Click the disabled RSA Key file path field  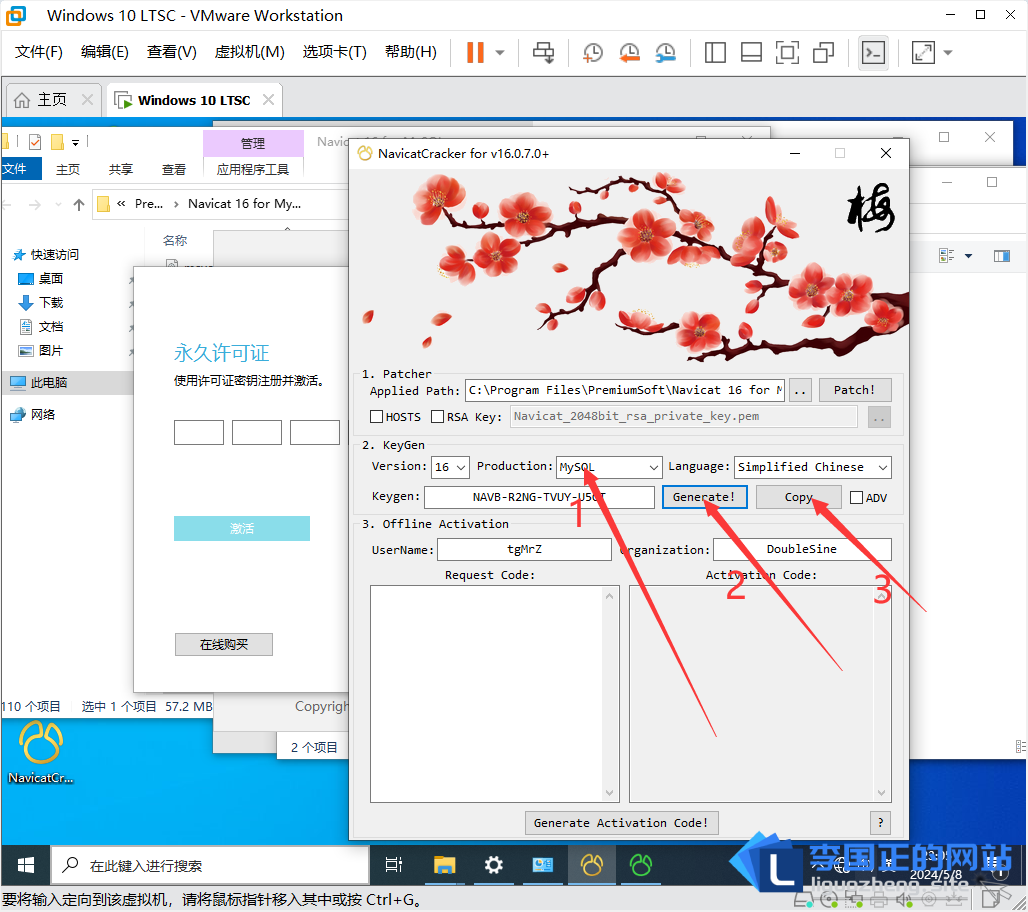(683, 416)
